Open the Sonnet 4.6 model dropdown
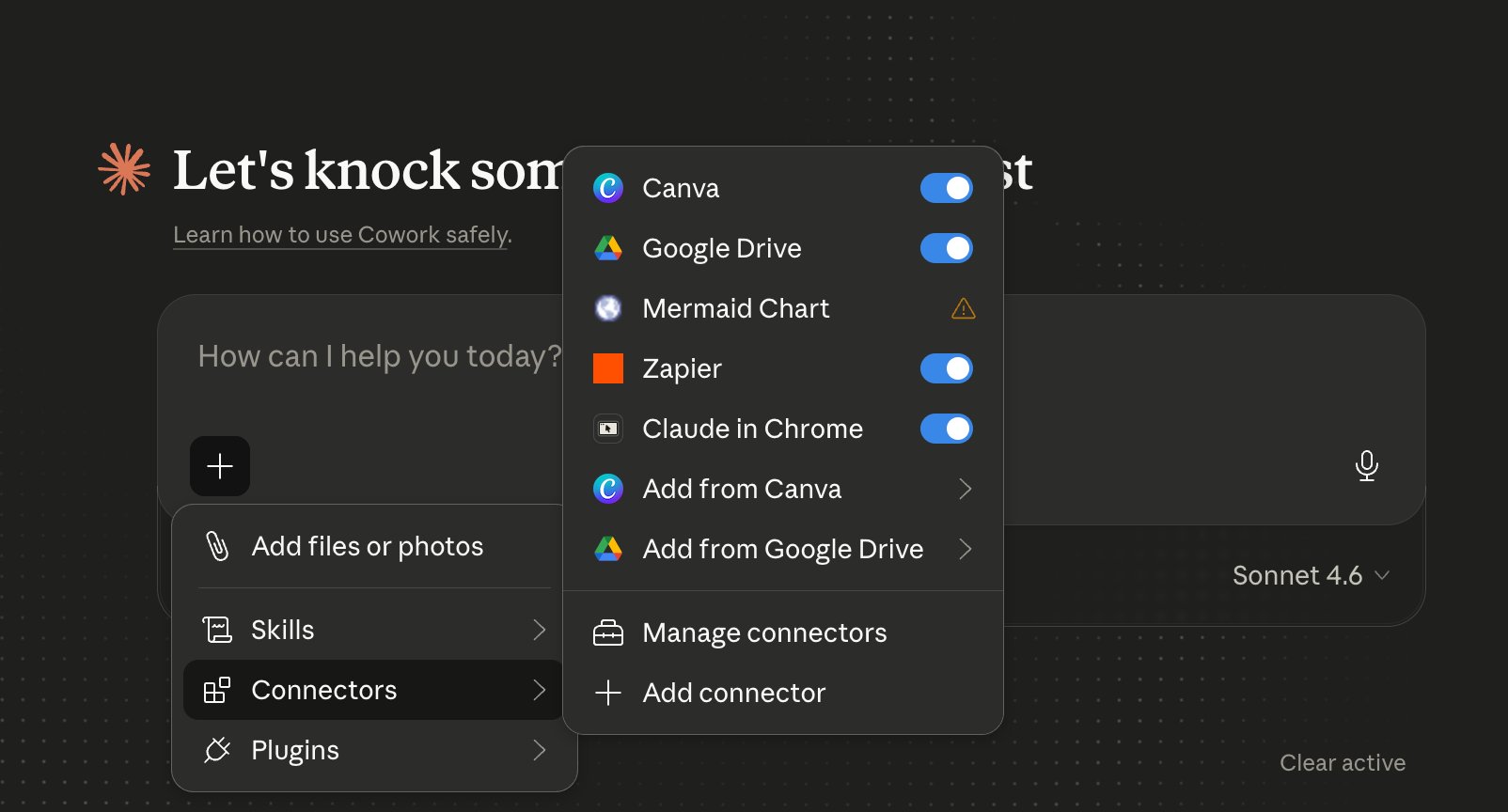The width and height of the screenshot is (1508, 812). (1311, 575)
